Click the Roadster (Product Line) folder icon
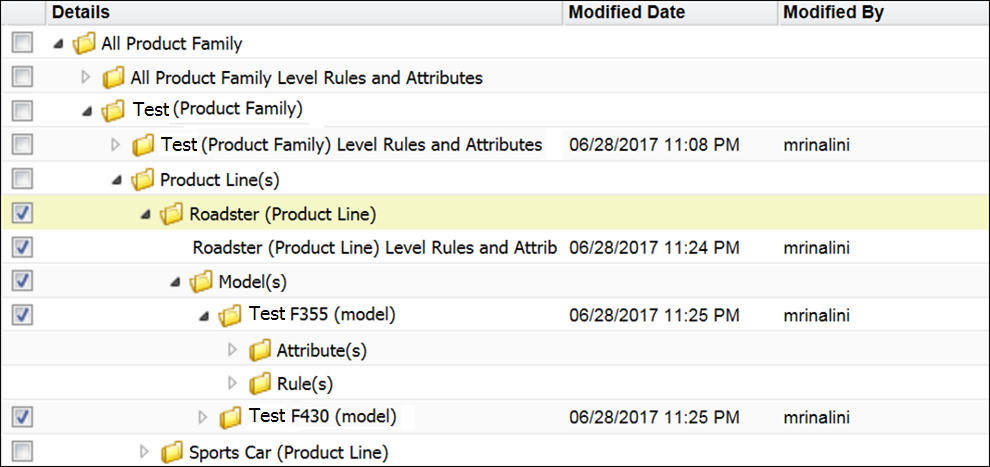Image resolution: width=990 pixels, height=467 pixels. click(x=172, y=214)
